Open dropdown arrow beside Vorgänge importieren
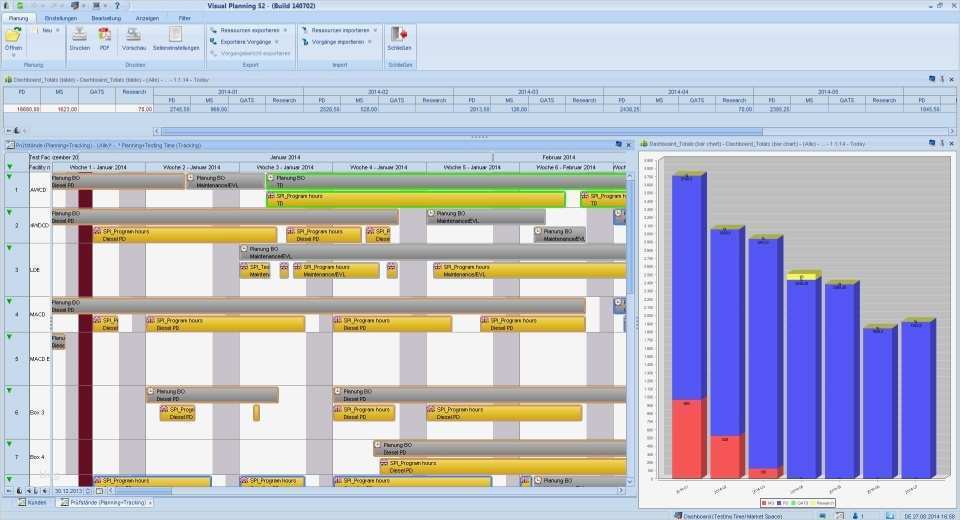Screen dimensions: 960x520 coord(370,42)
